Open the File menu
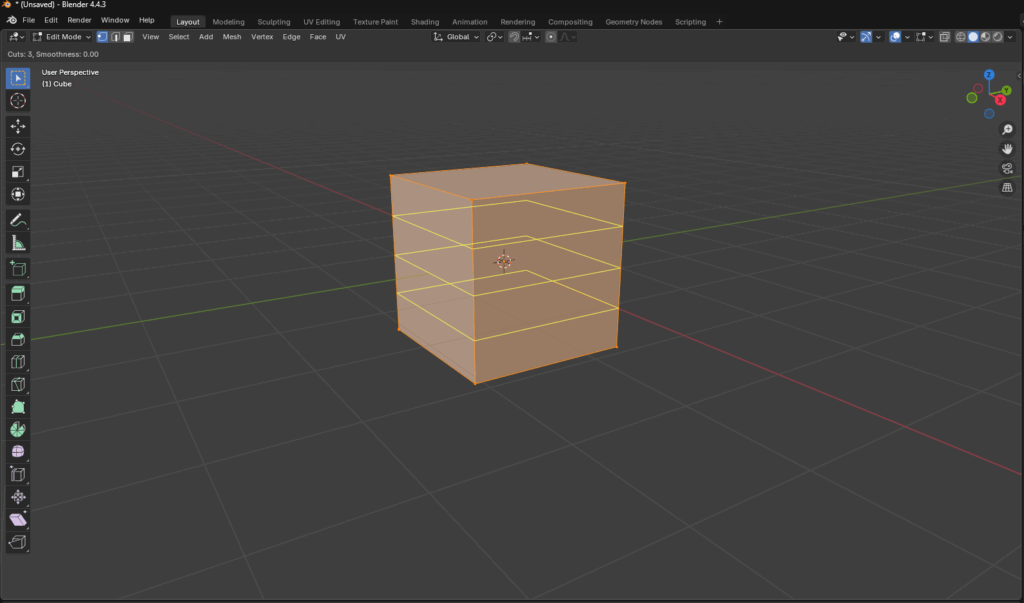 (29, 20)
